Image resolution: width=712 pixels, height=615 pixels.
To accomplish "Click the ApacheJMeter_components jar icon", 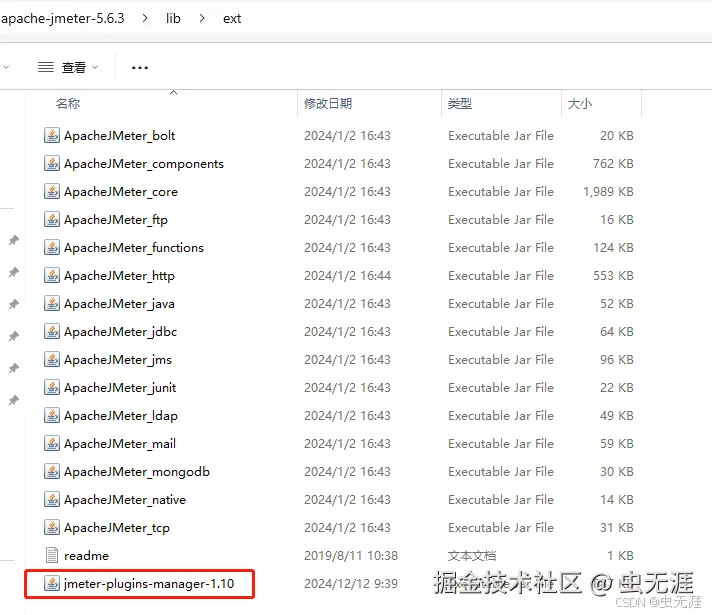I will click(52, 164).
